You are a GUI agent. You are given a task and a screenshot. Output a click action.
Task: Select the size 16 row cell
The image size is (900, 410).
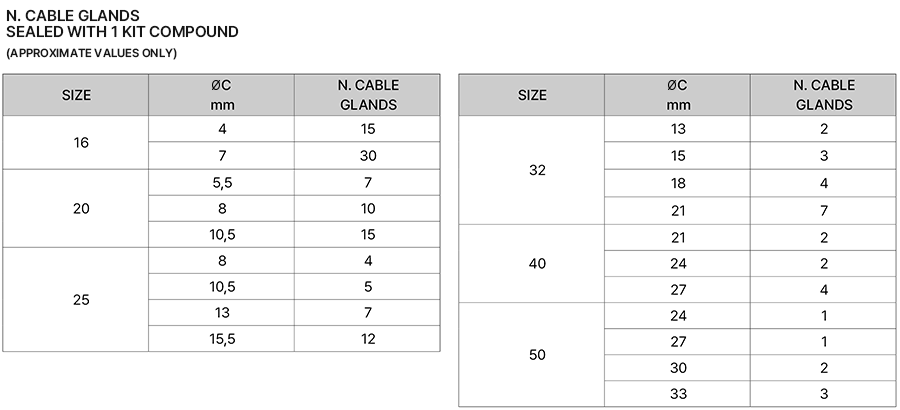(x=82, y=143)
